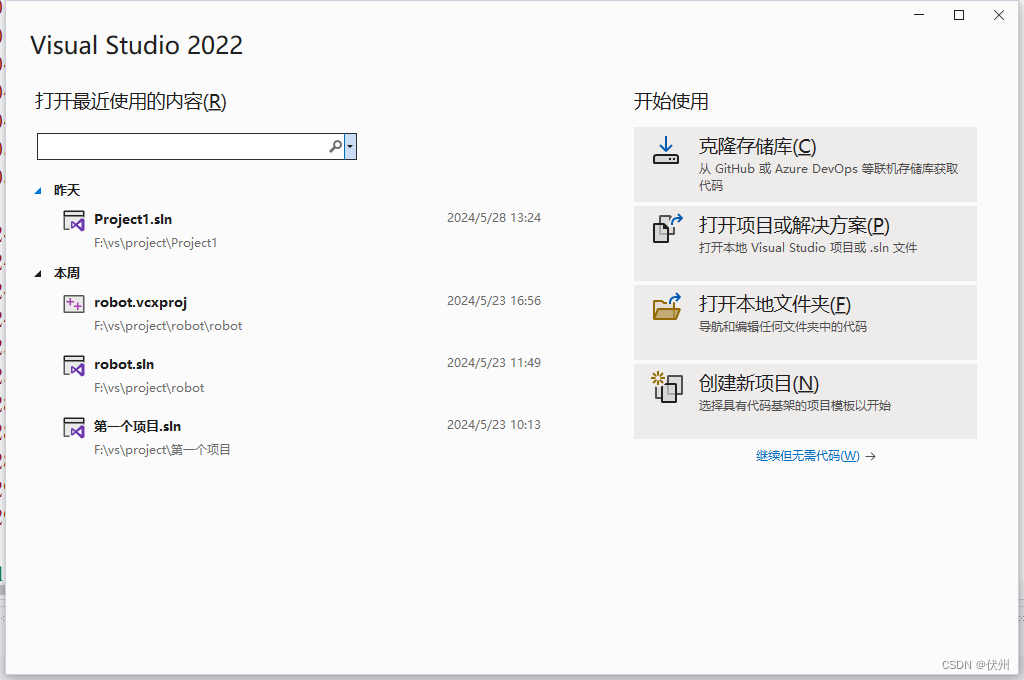Choose 打开项目或解决方案(P)
The height and width of the screenshot is (680, 1024).
[x=805, y=243]
